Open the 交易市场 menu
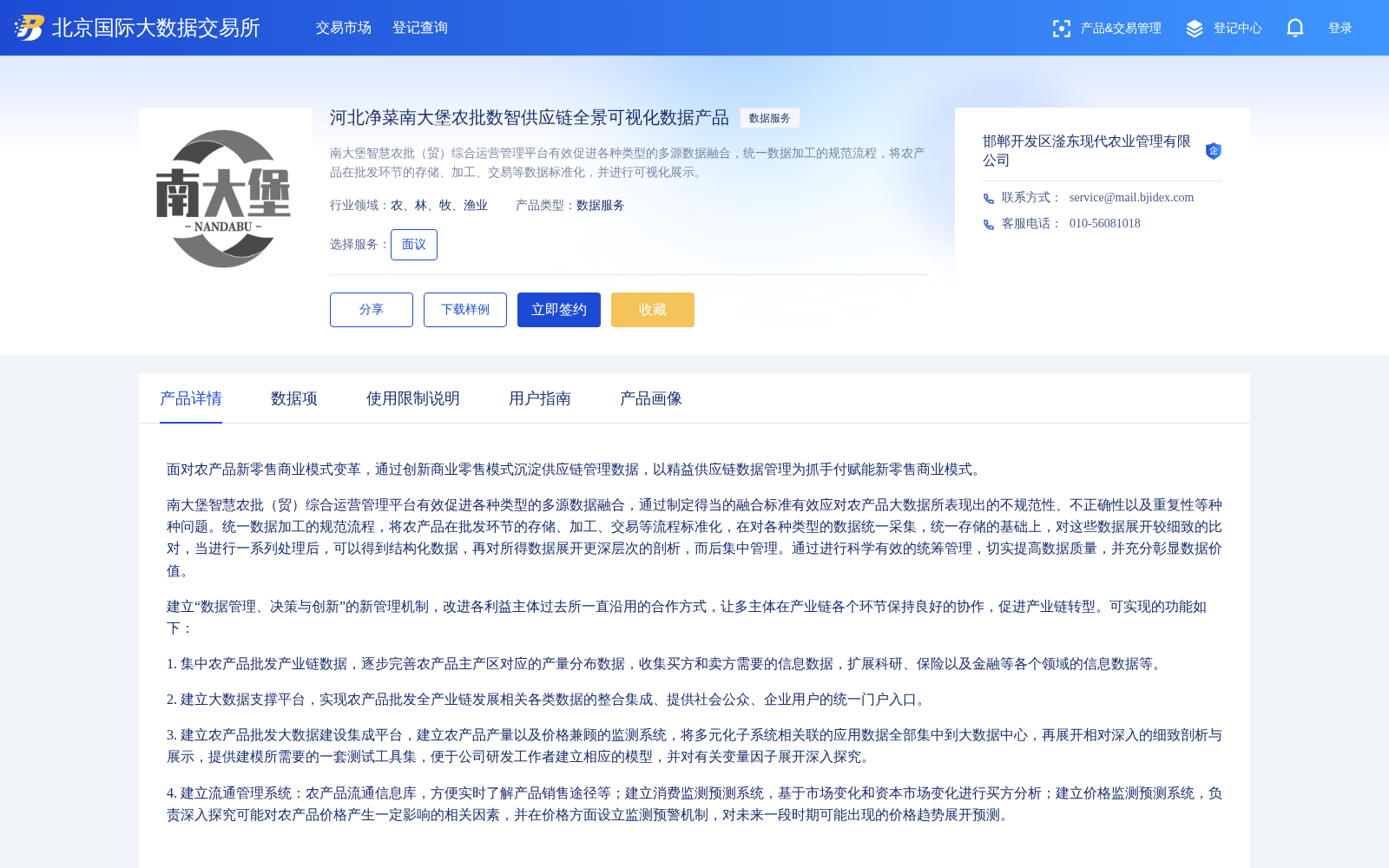1389x868 pixels. tap(344, 28)
